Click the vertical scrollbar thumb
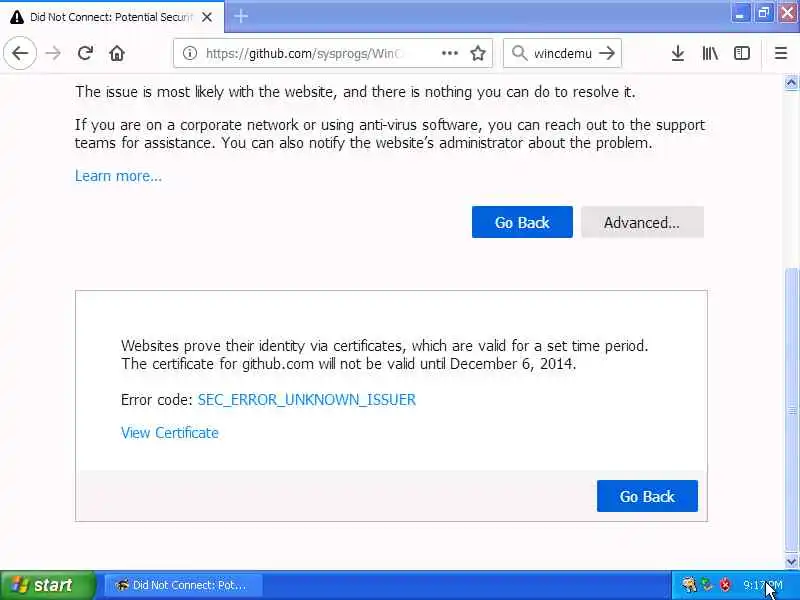The image size is (800, 600). [791, 410]
